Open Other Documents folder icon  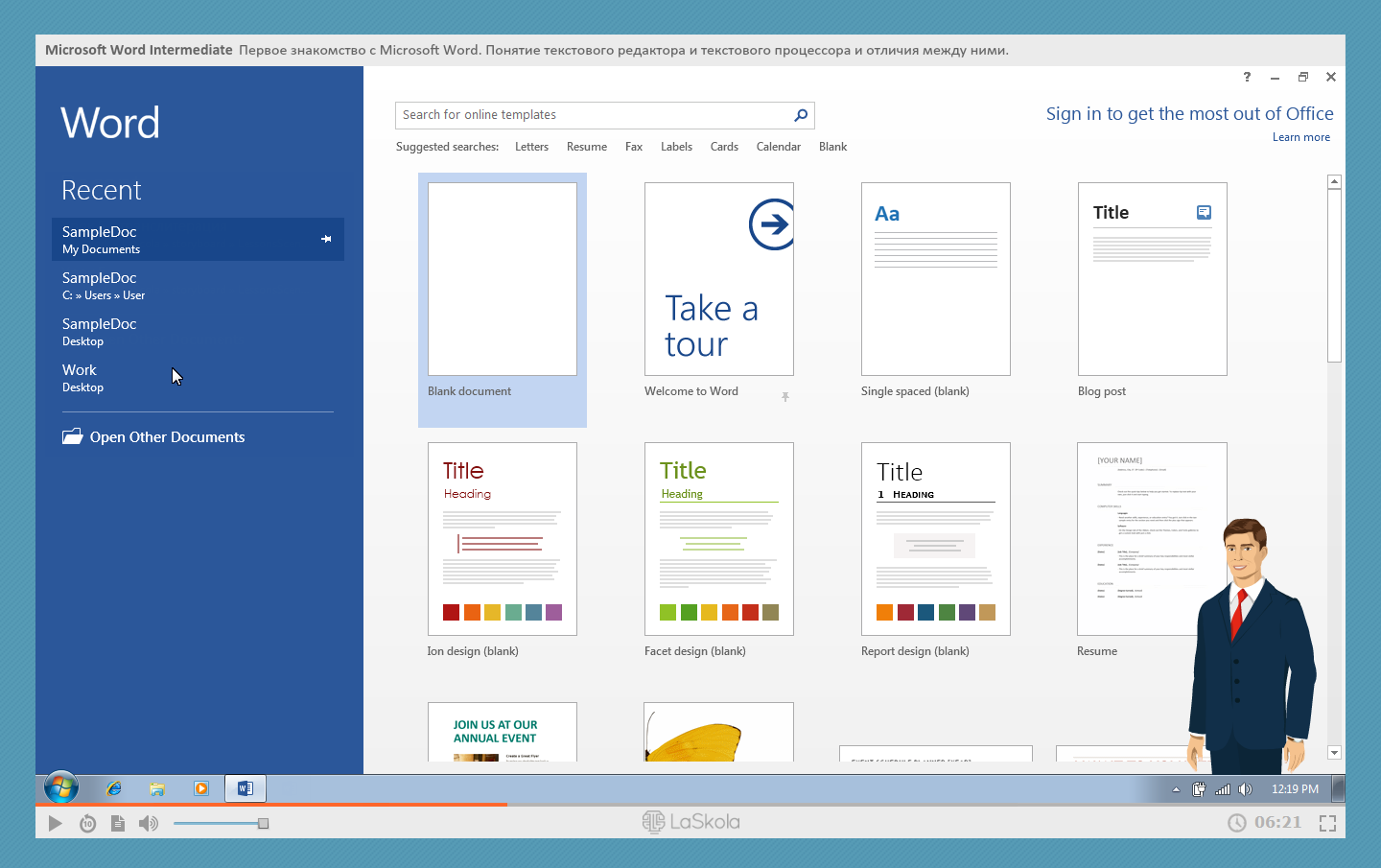(x=73, y=437)
